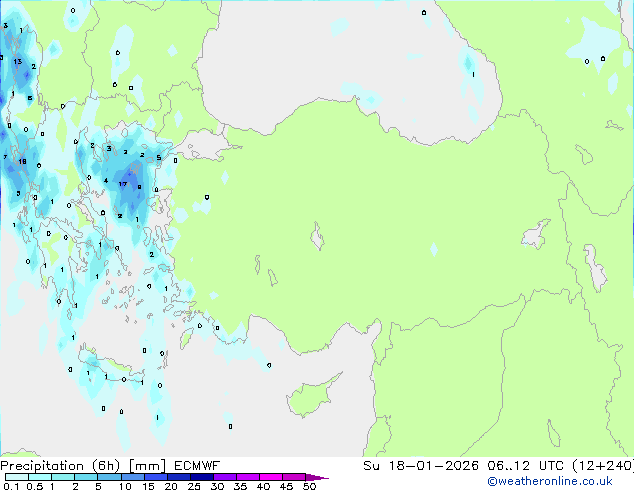Click the 0.1–0.5 mm legend color swatch

point(17,477)
